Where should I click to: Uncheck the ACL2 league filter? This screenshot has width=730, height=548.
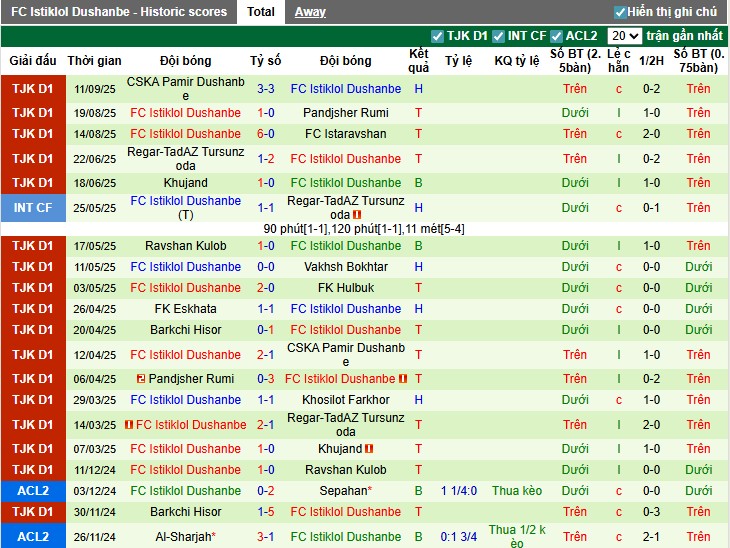pos(556,36)
